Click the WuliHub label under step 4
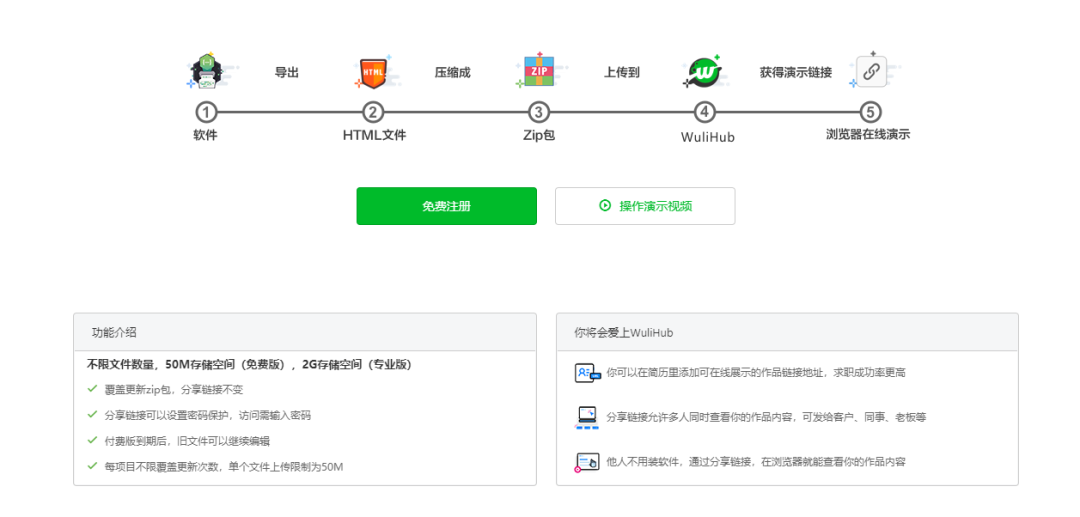 (x=707, y=137)
